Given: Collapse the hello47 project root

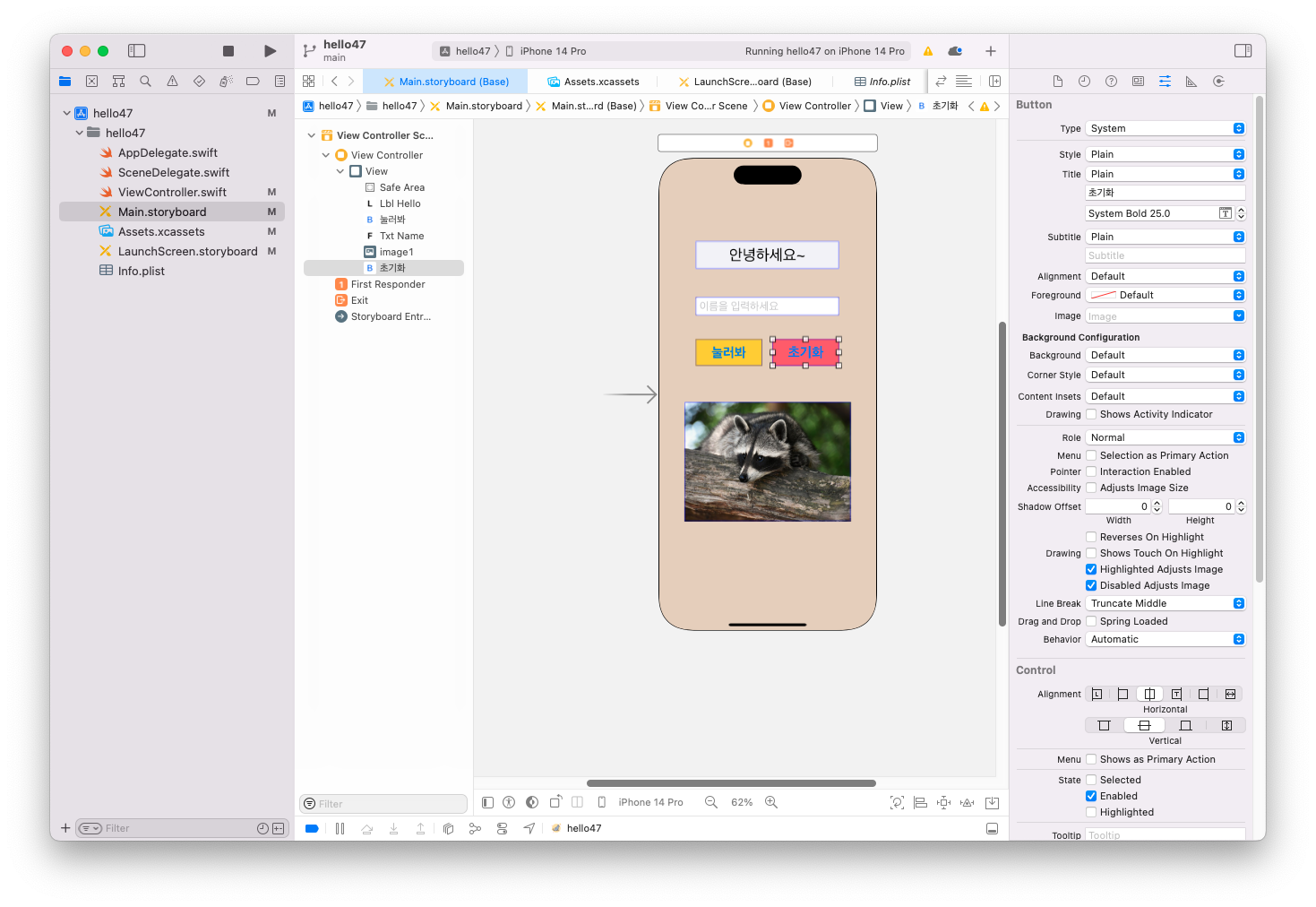Looking at the screenshot, I should pyautogui.click(x=67, y=113).
